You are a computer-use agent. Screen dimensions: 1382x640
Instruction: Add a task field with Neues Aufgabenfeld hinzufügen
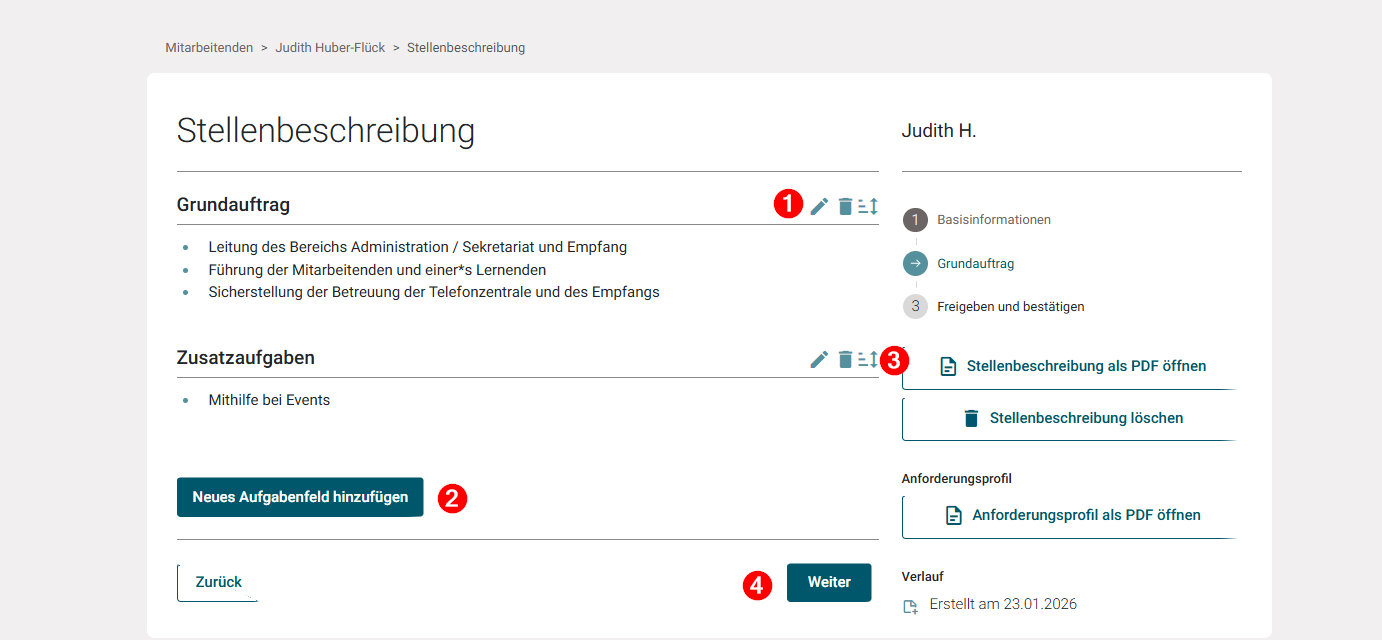click(x=299, y=497)
